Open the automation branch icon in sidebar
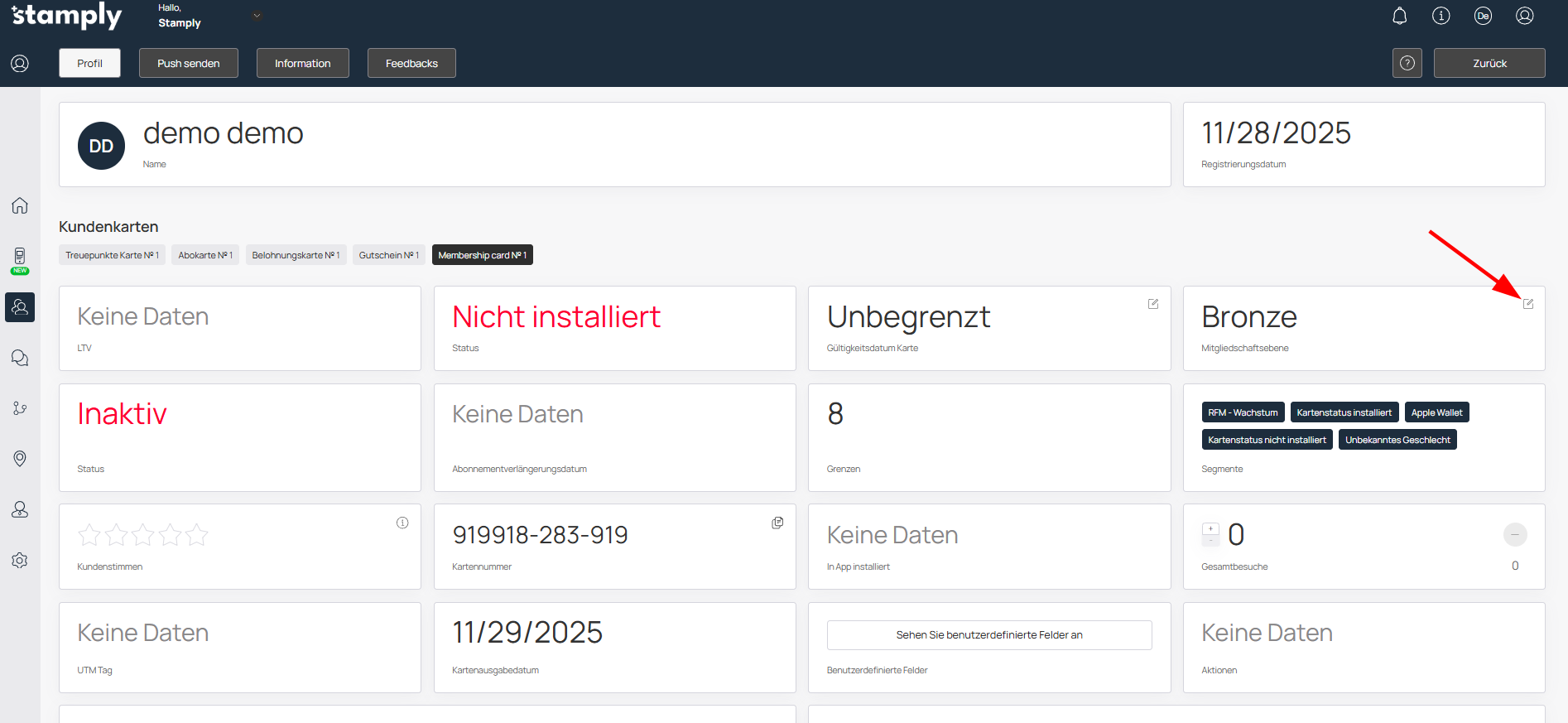This screenshot has width=1568, height=723. [x=20, y=408]
